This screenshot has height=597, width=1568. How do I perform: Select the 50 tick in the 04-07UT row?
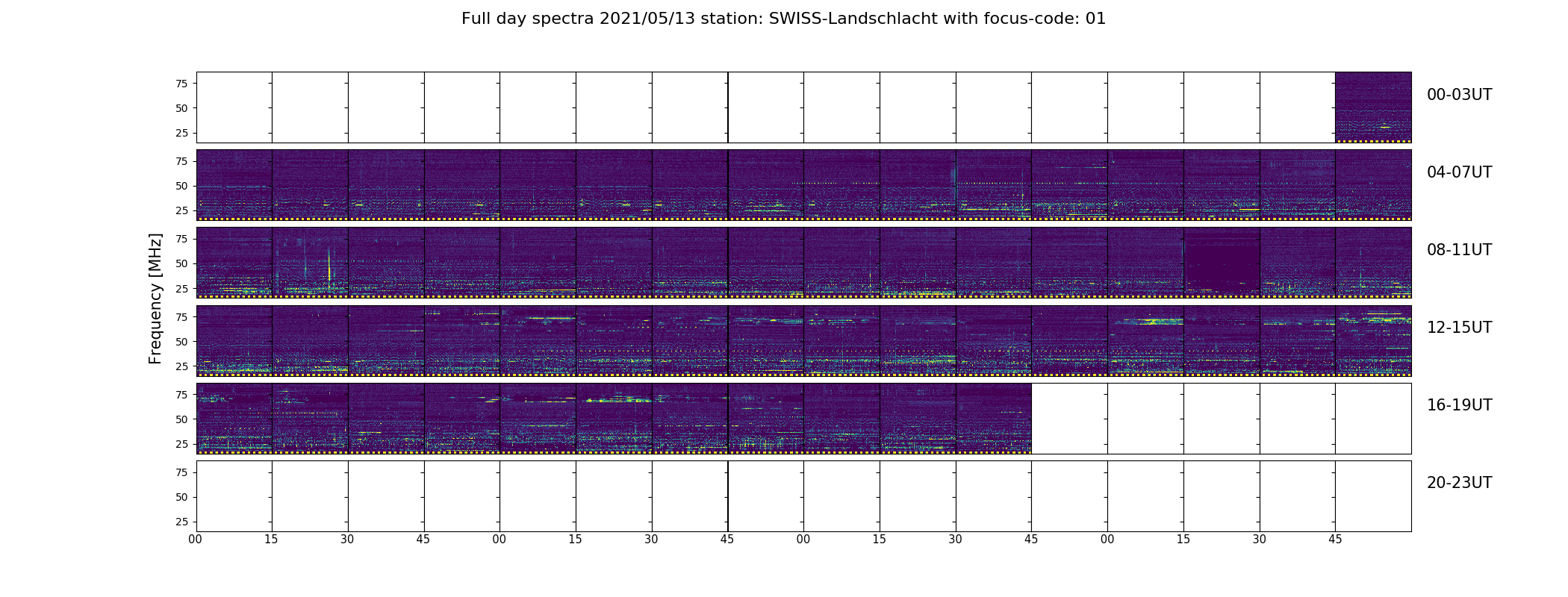pos(181,186)
